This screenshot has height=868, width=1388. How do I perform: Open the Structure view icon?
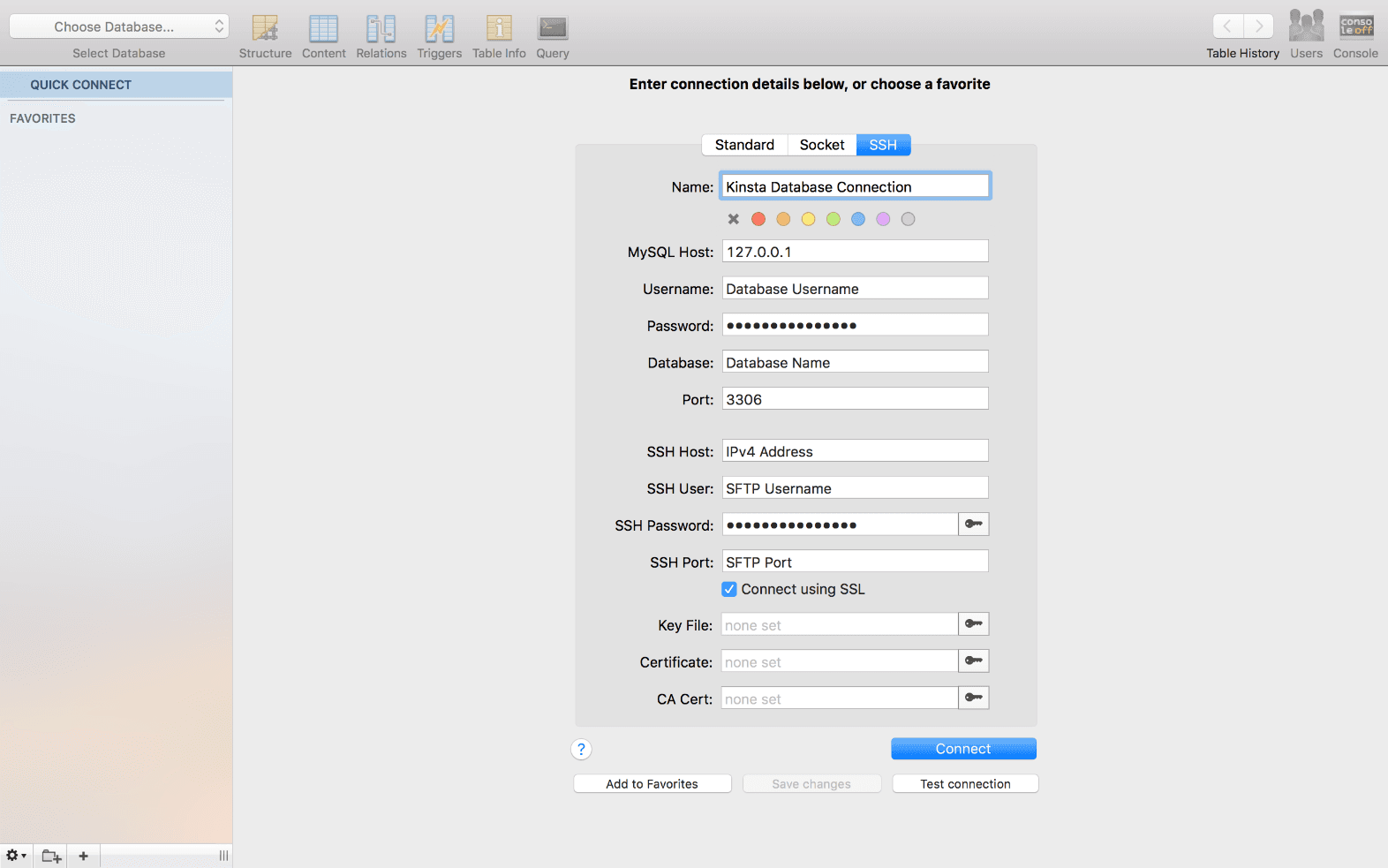point(265,29)
